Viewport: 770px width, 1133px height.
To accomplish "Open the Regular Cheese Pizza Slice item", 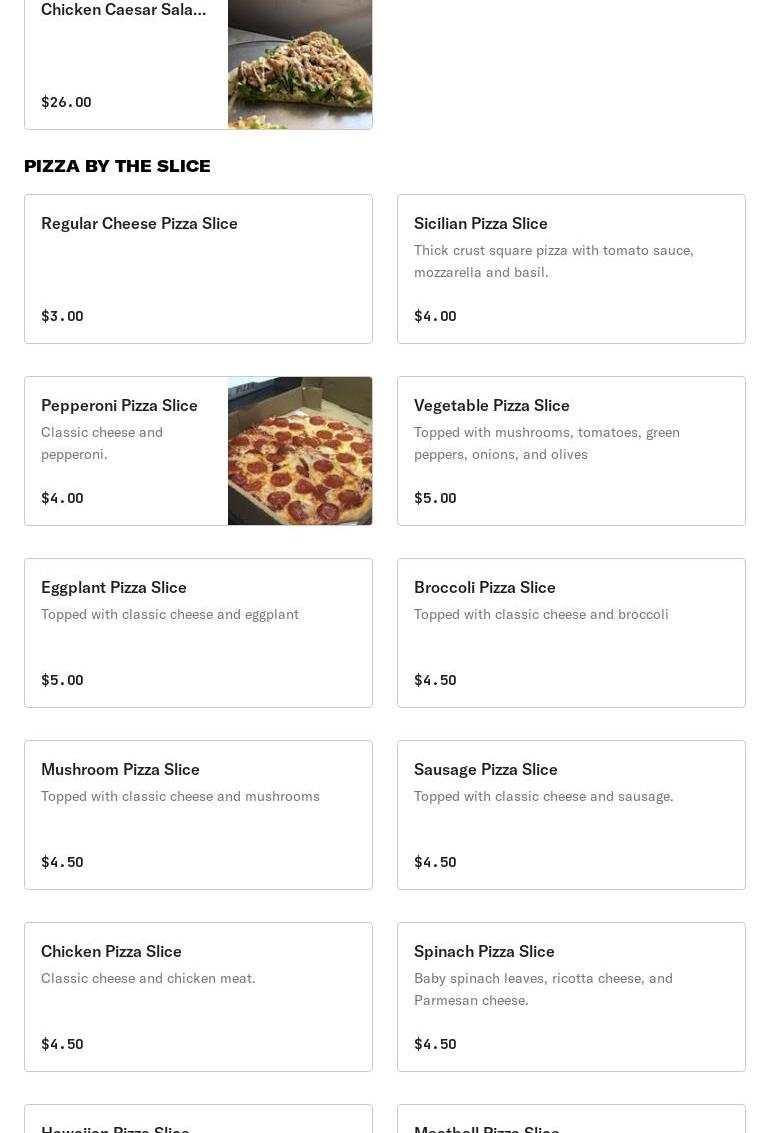I will pyautogui.click(x=199, y=269).
